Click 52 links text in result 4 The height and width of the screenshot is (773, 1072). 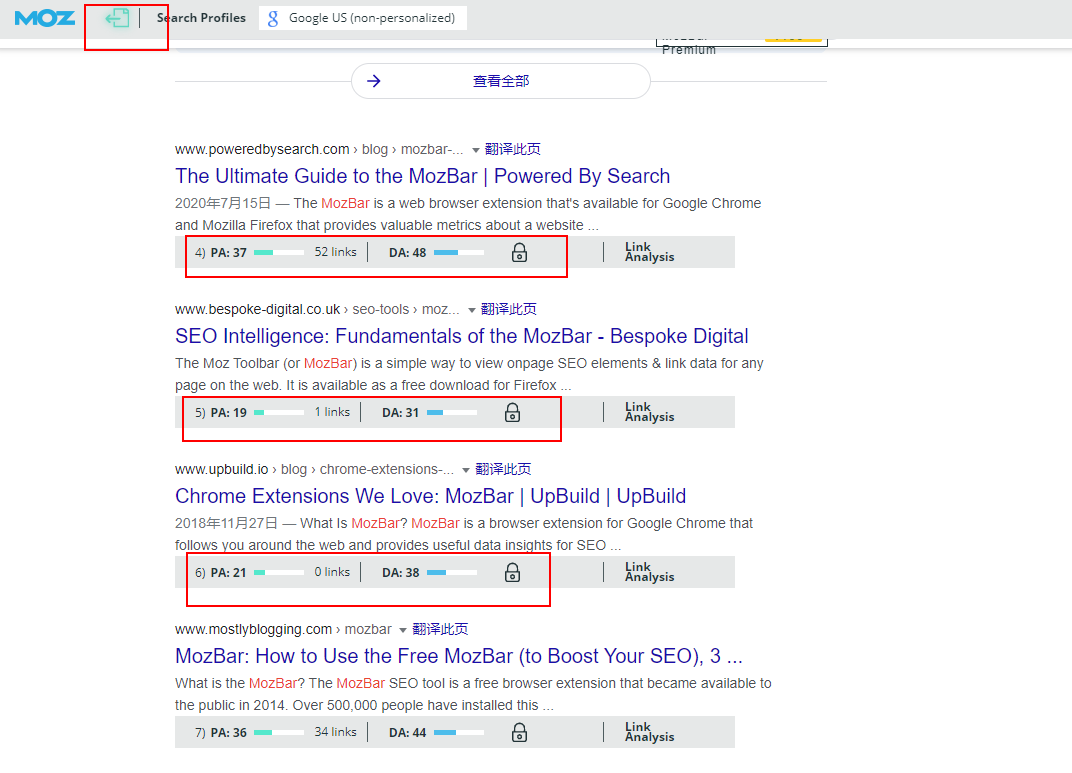pyautogui.click(x=336, y=252)
